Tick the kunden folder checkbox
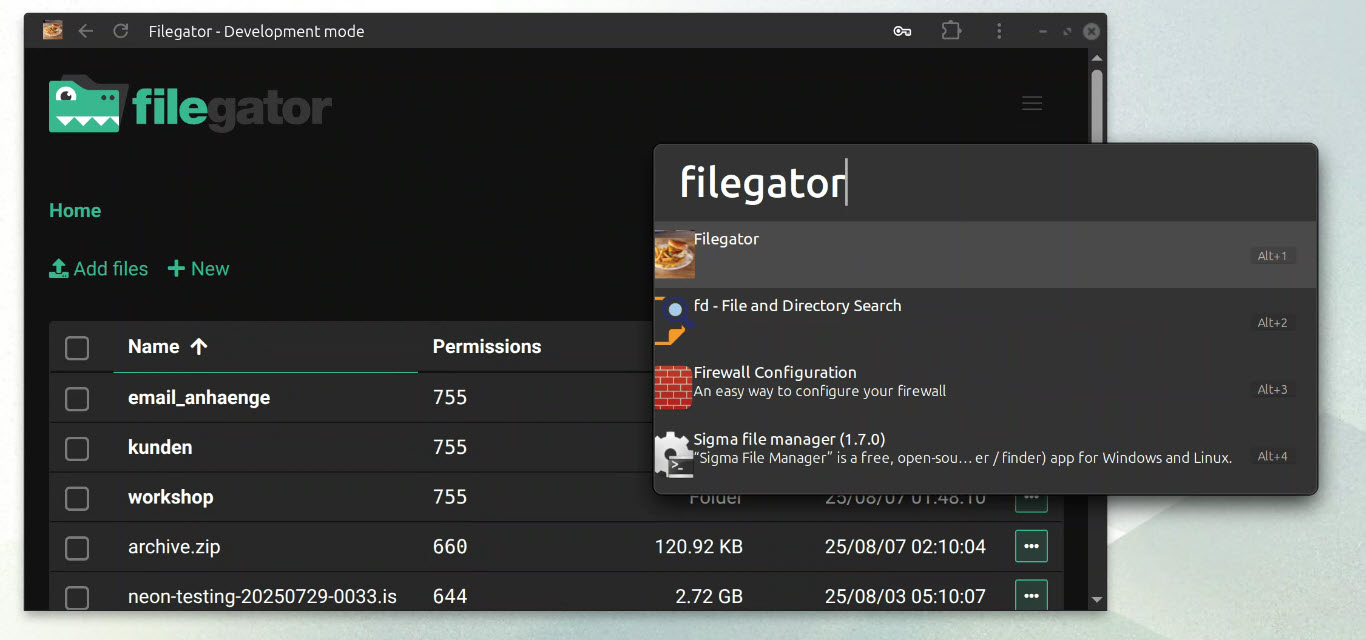The image size is (1366, 640). (77, 448)
